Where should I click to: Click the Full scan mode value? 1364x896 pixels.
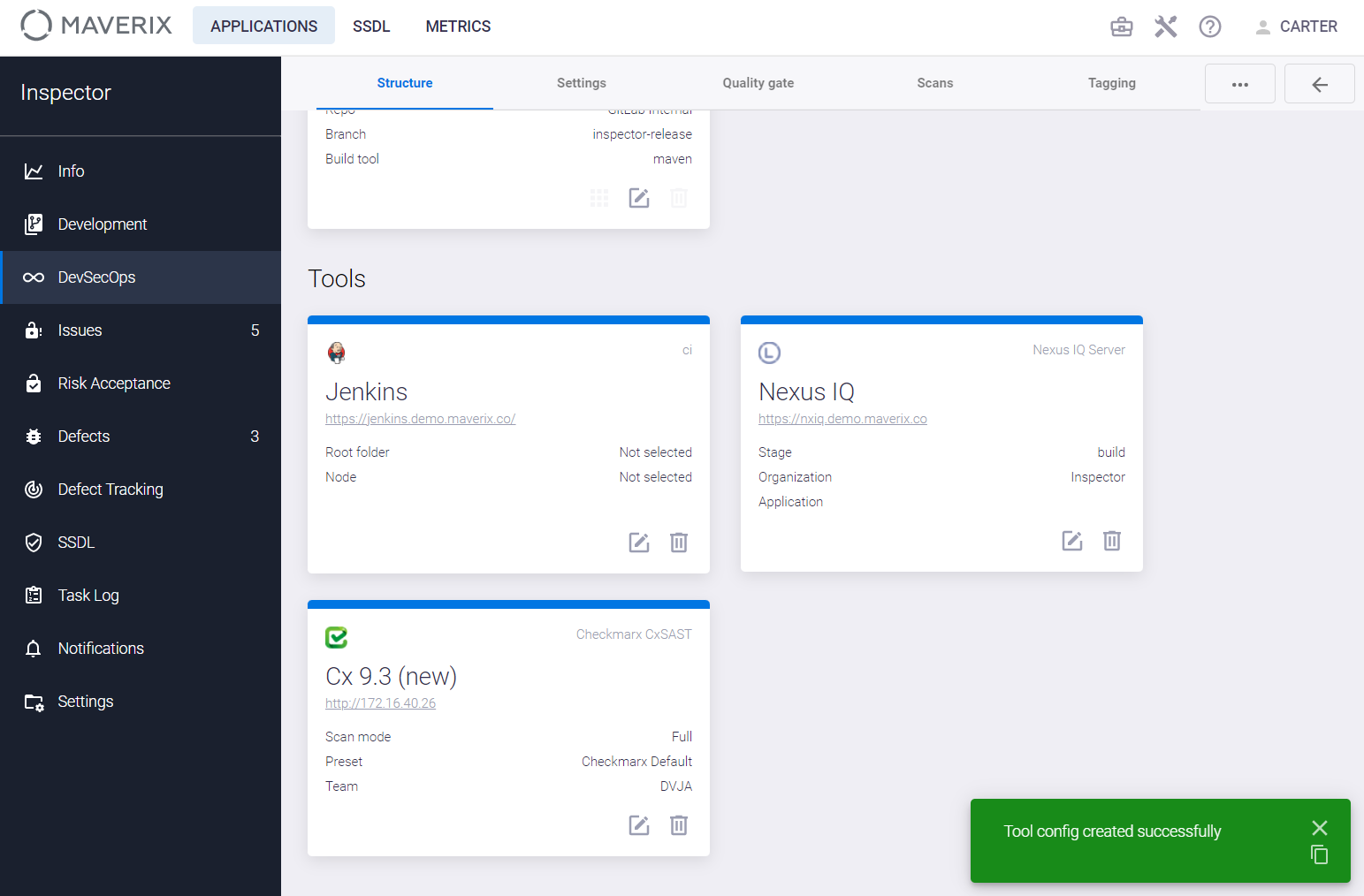pos(682,737)
